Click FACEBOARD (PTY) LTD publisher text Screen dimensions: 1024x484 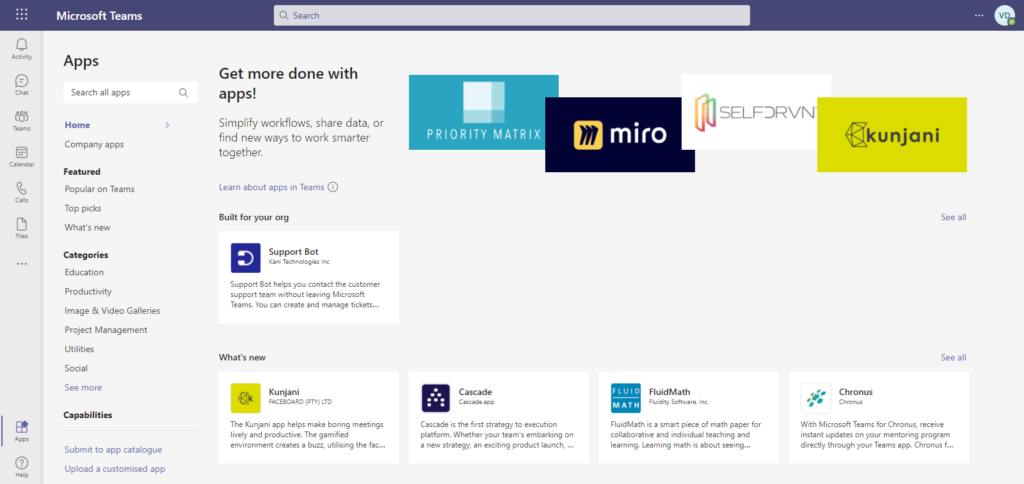[x=300, y=402]
